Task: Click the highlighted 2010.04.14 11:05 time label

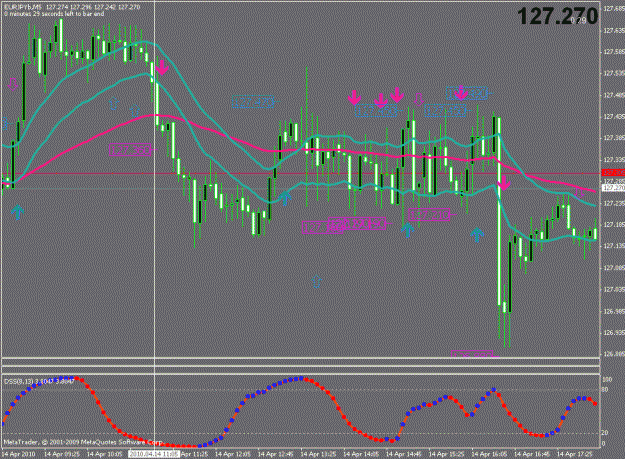Action: coord(153,454)
